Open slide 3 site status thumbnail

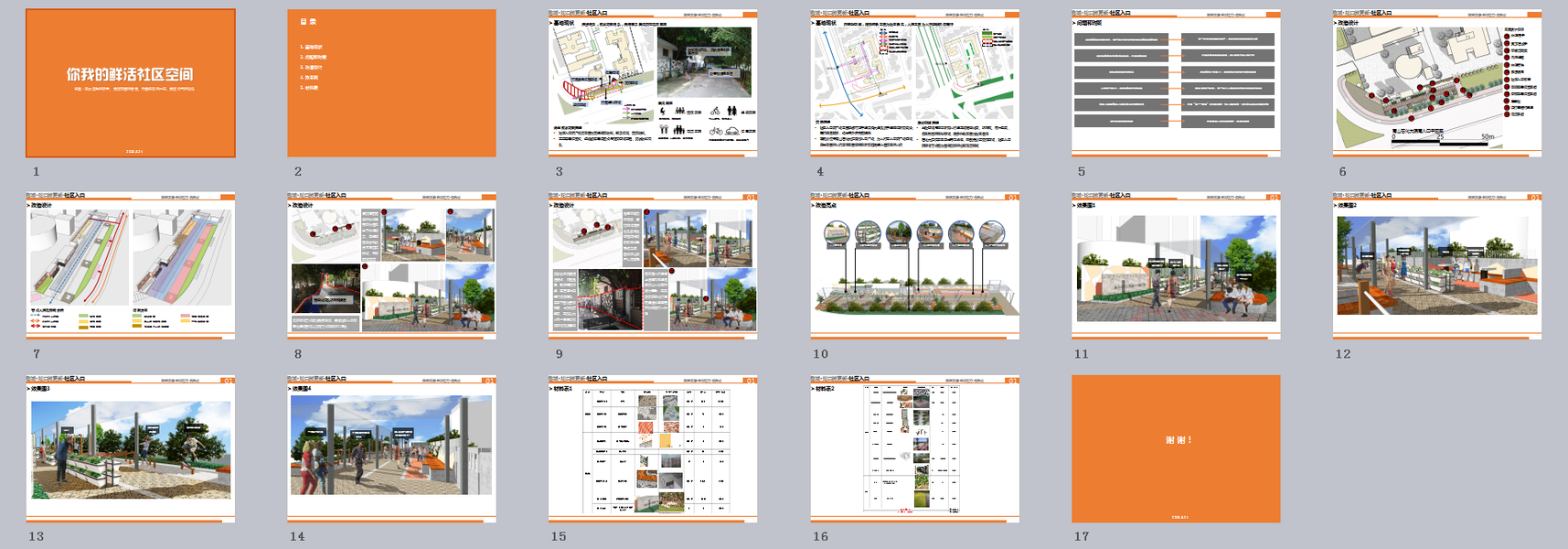point(653,83)
